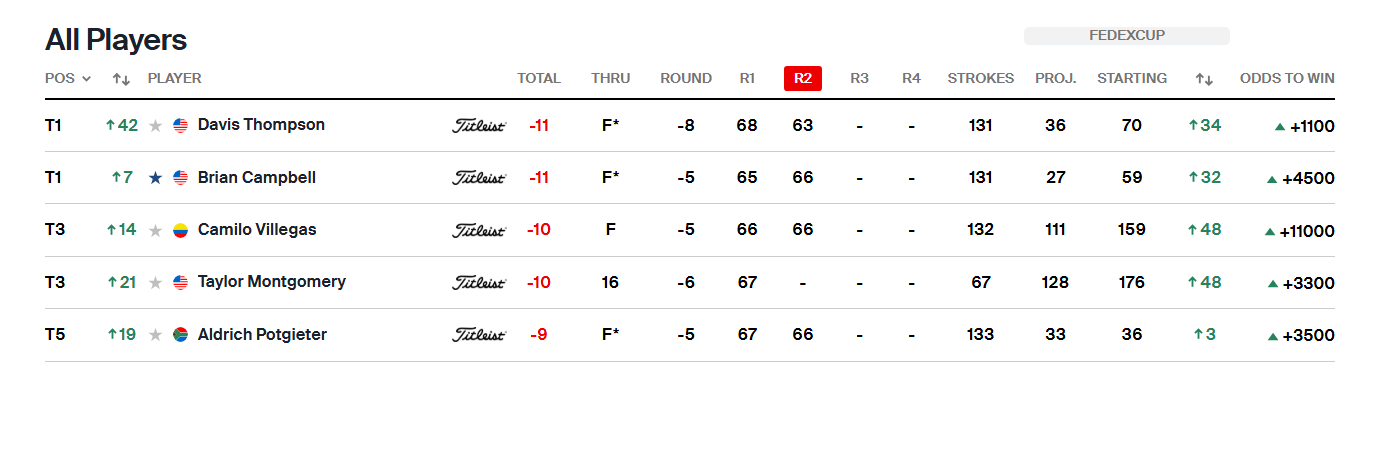The image size is (1378, 449).
Task: Star Aldrich Potgieter as a favorite
Action: (155, 335)
